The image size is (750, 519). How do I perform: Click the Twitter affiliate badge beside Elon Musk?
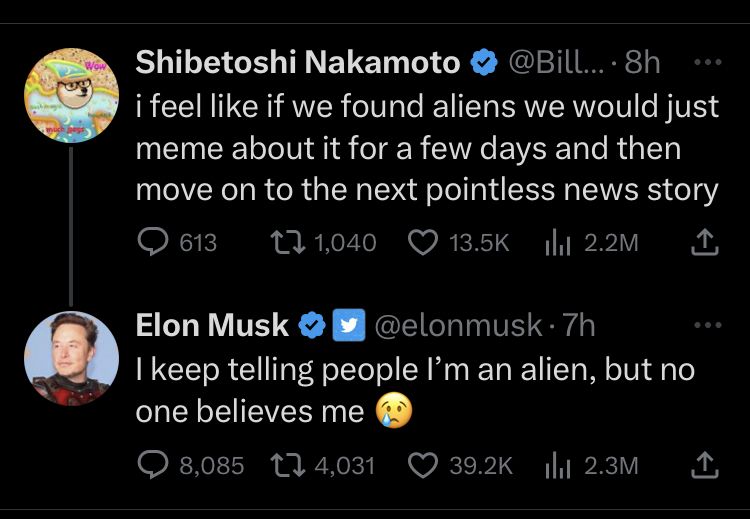(x=349, y=325)
